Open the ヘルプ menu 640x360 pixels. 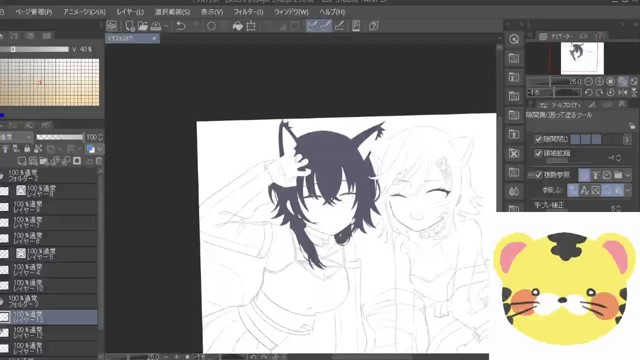[x=332, y=12]
